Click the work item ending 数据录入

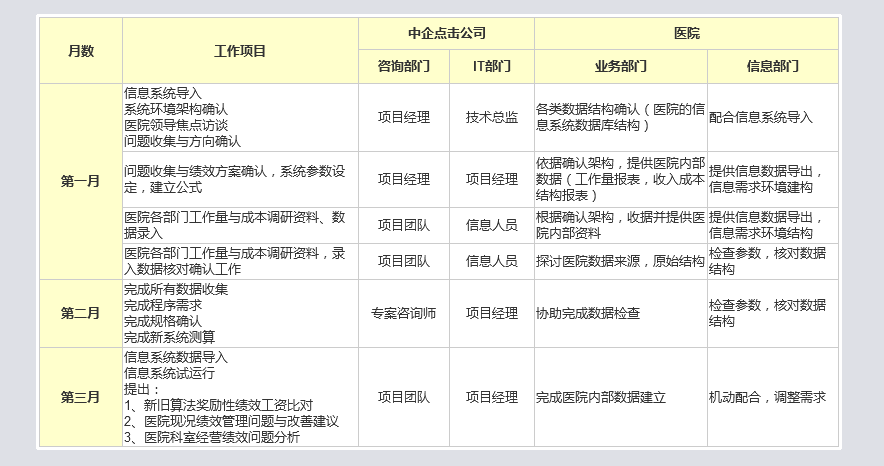[240, 225]
